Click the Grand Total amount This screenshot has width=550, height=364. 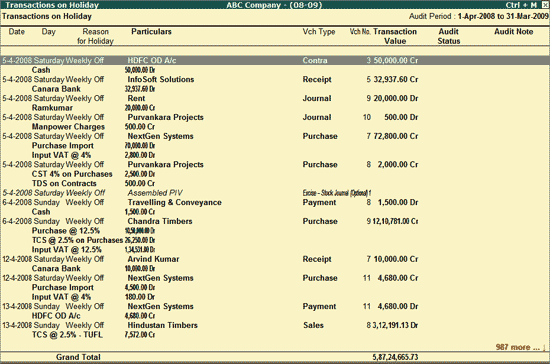coord(395,357)
